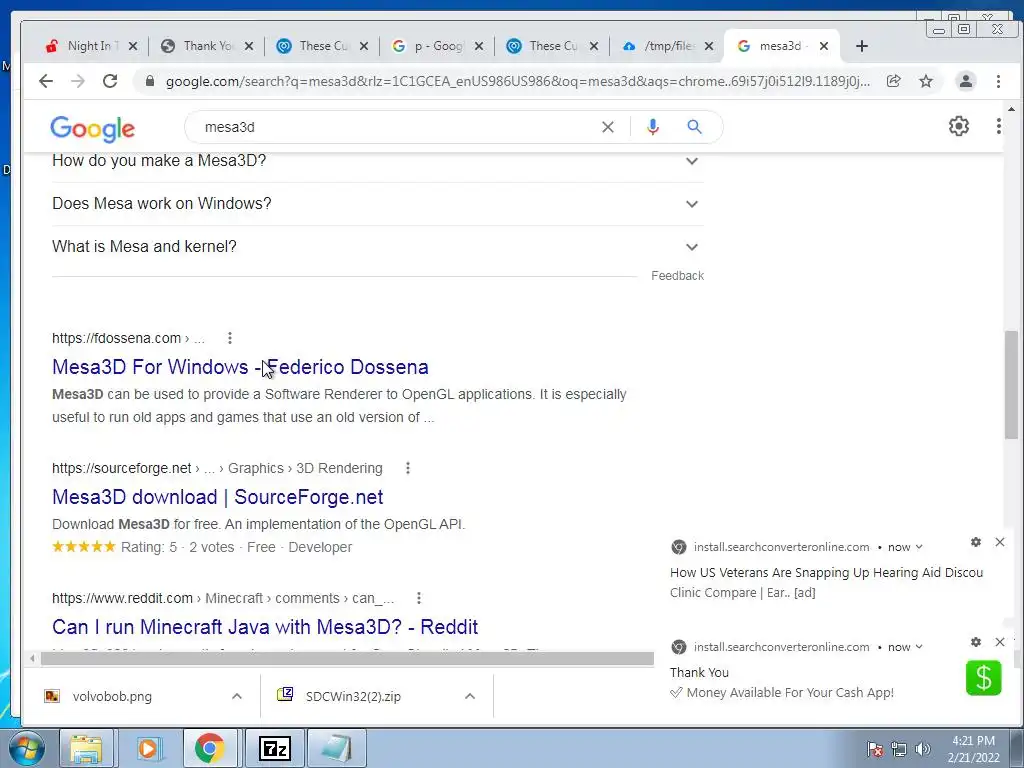This screenshot has height=768, width=1024.
Task: Share this page via address bar icon
Action: (x=893, y=81)
